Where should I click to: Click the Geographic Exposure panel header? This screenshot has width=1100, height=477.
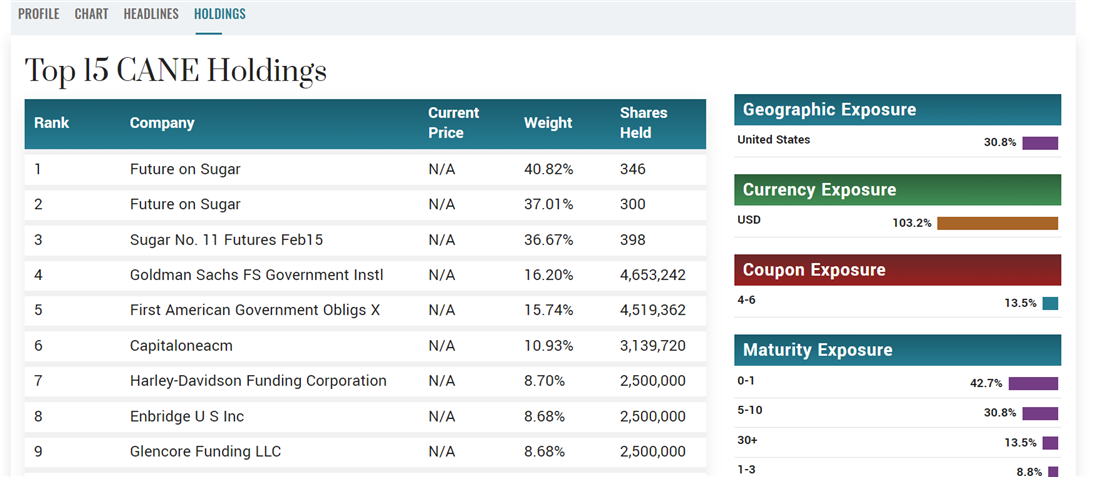tap(897, 110)
